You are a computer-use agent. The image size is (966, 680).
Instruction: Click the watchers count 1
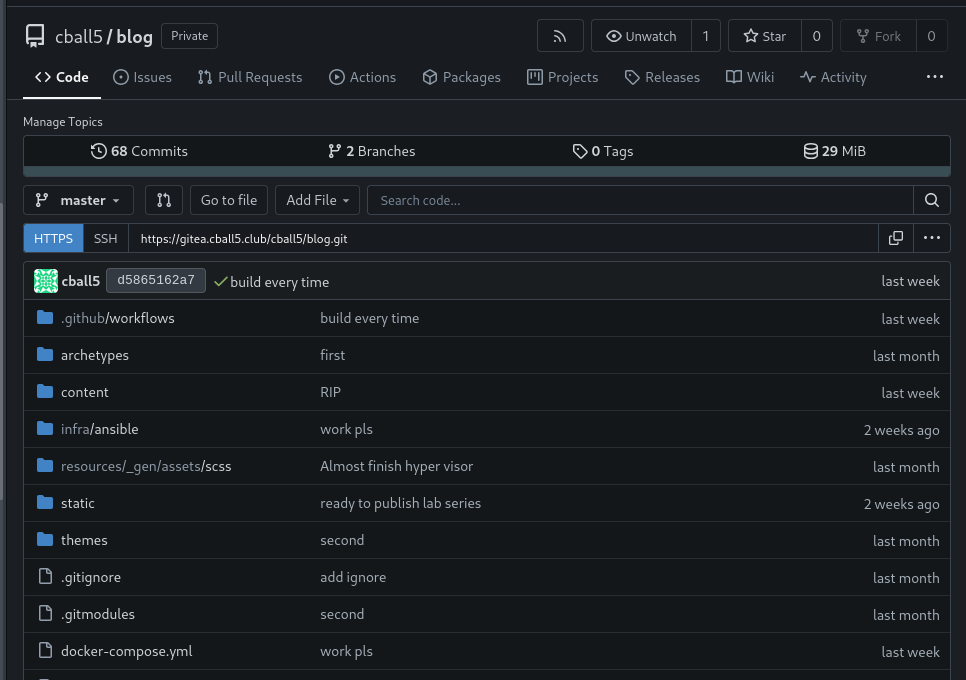coord(706,36)
